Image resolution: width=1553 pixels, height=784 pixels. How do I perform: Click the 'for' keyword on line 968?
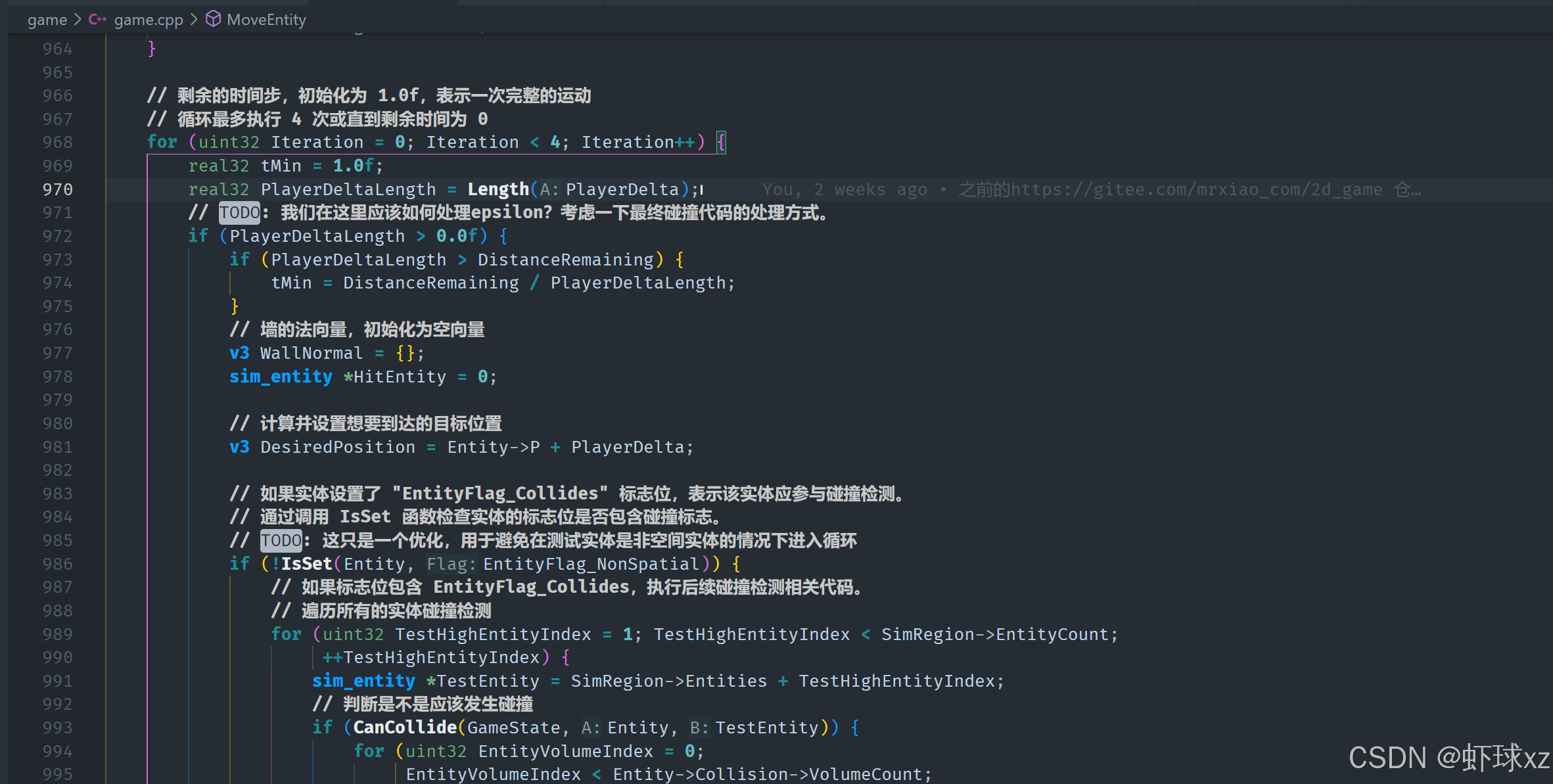click(x=162, y=142)
